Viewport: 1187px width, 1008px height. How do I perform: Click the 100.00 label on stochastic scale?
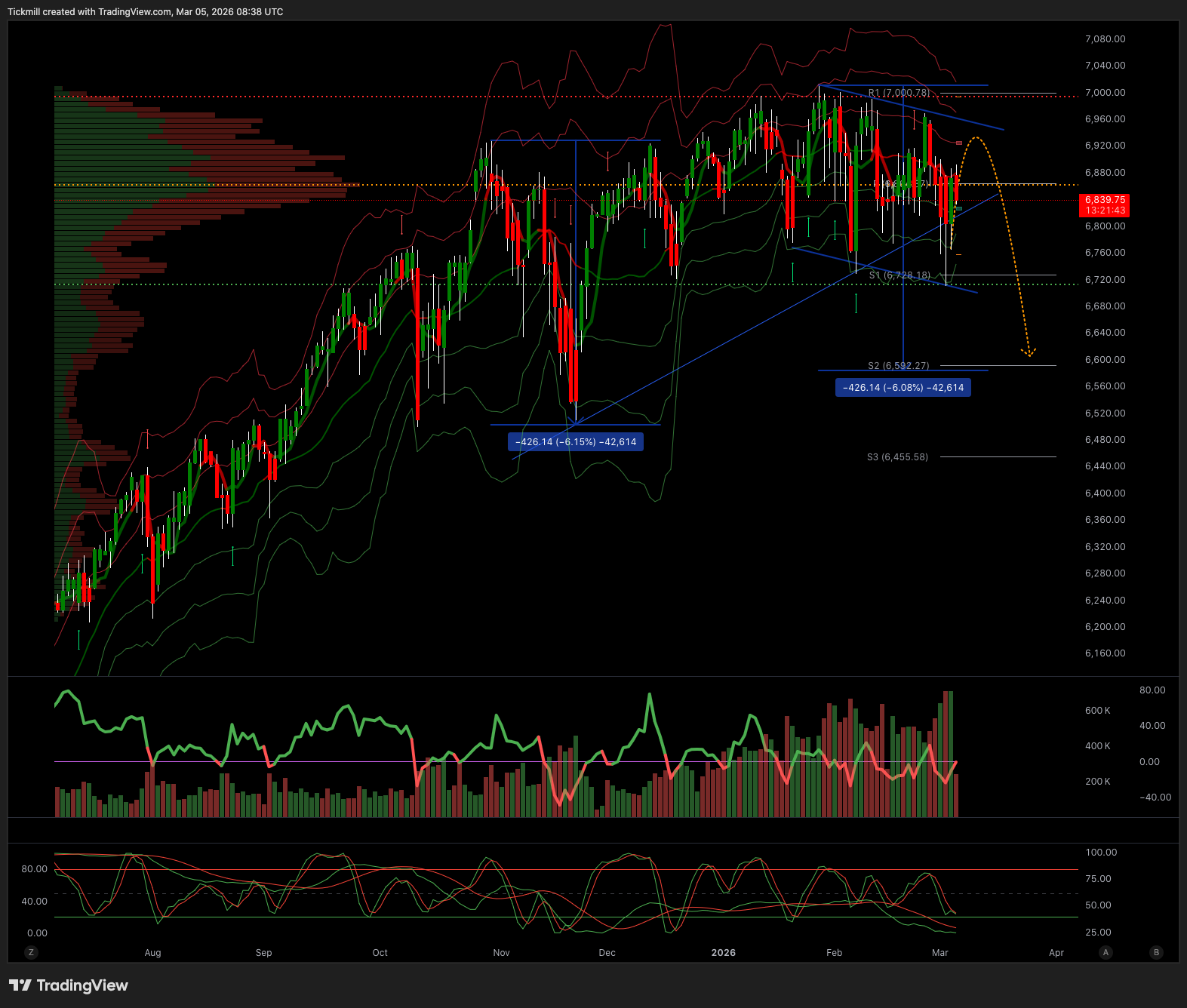click(1101, 853)
